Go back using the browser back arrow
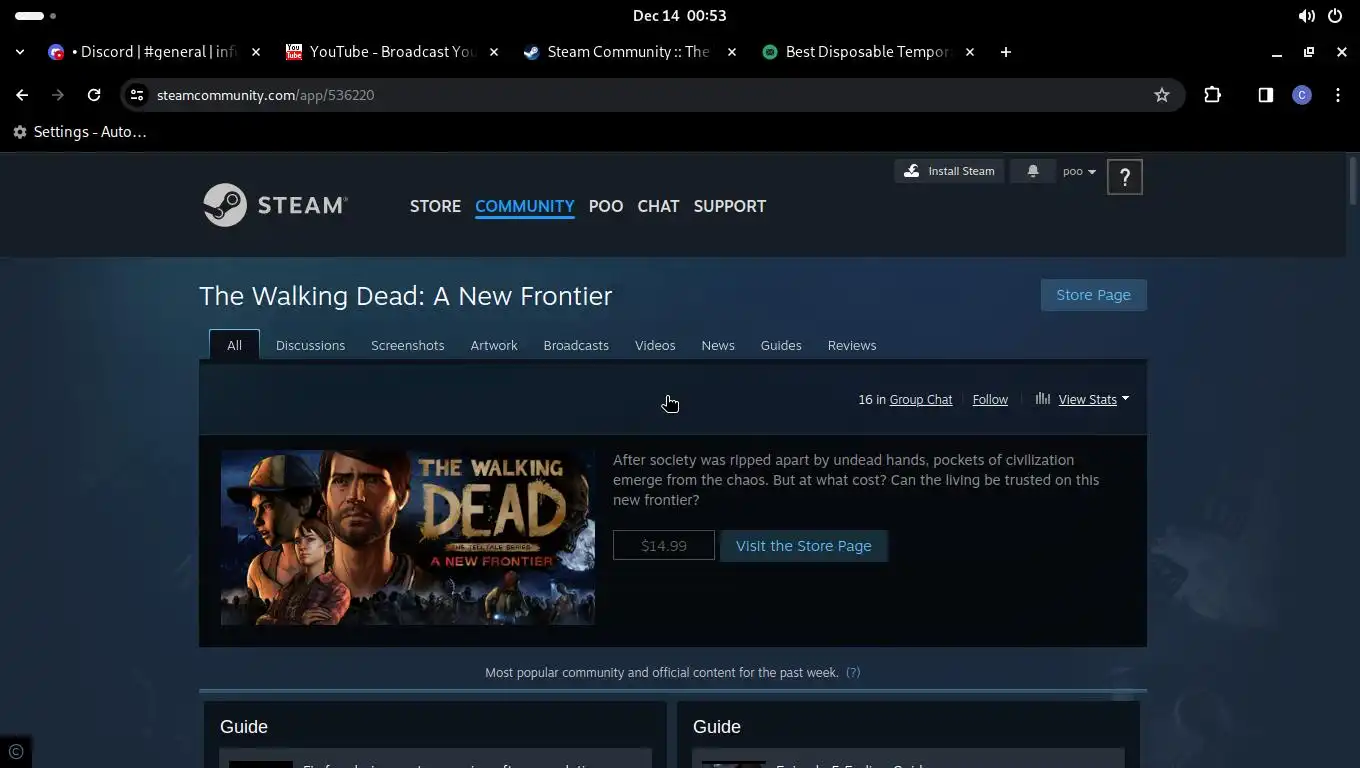 22,95
